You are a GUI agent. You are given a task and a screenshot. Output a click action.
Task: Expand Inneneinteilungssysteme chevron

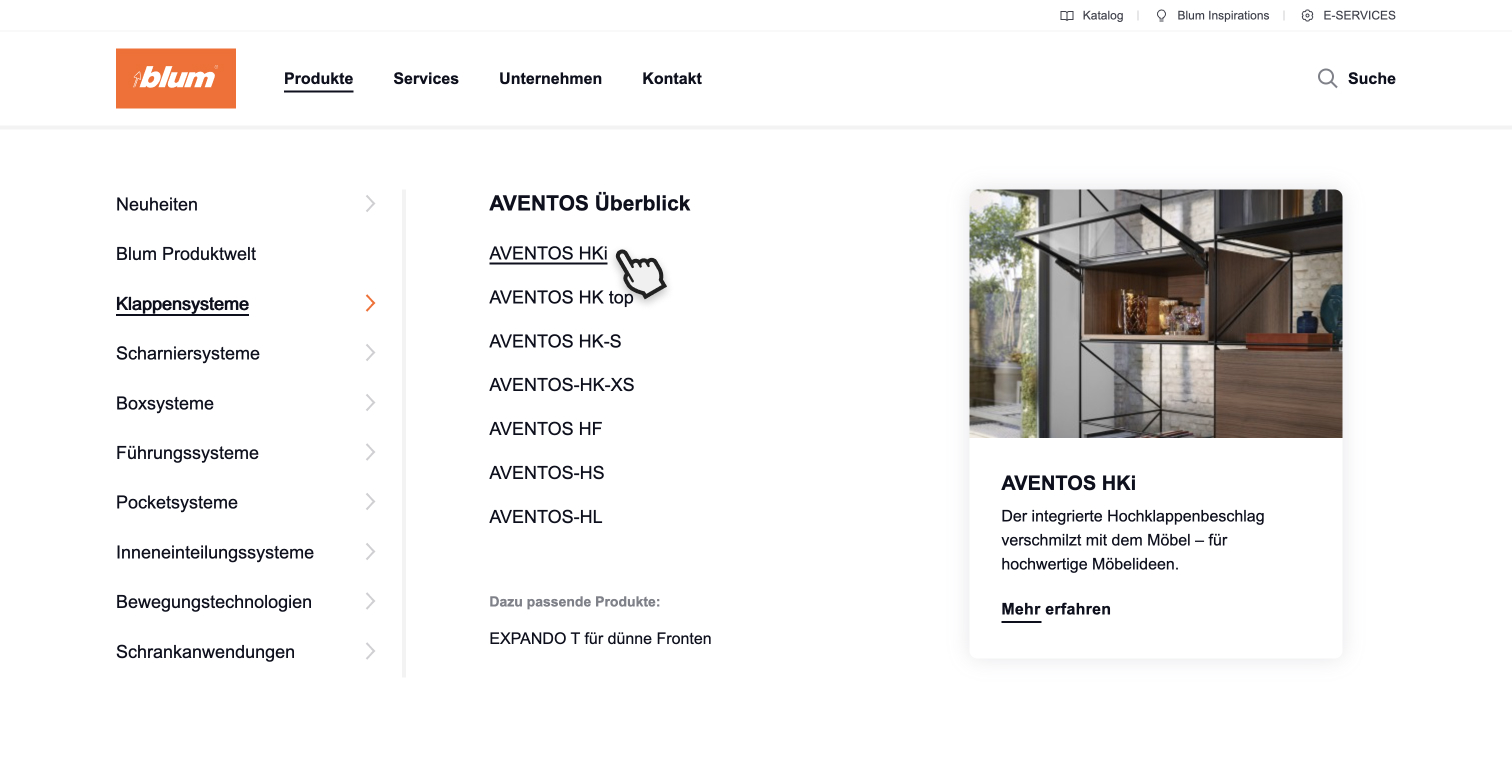point(370,552)
